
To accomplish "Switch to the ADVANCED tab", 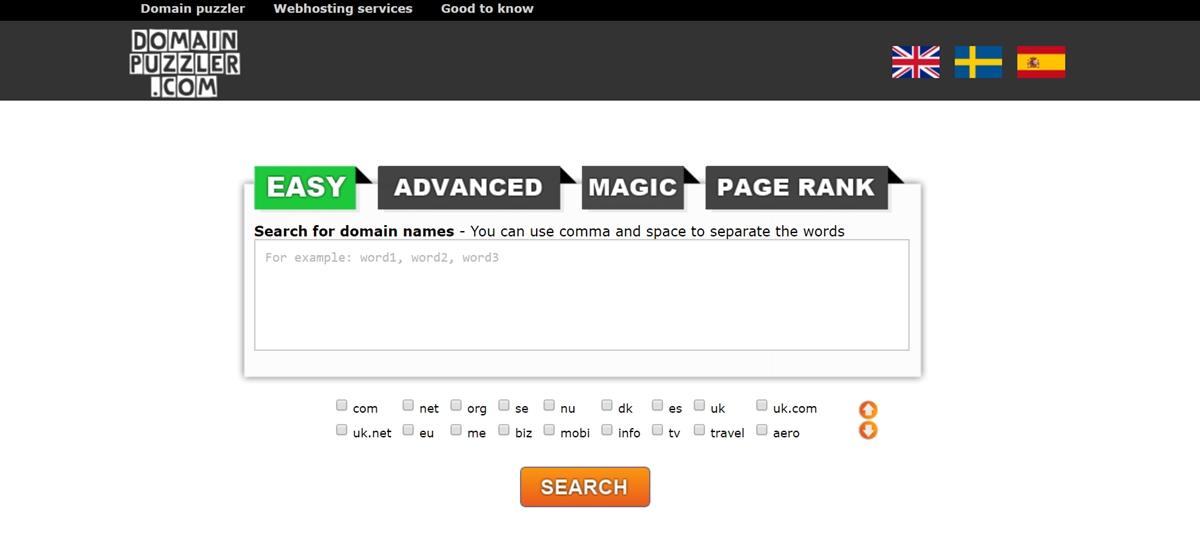I will tap(468, 188).
